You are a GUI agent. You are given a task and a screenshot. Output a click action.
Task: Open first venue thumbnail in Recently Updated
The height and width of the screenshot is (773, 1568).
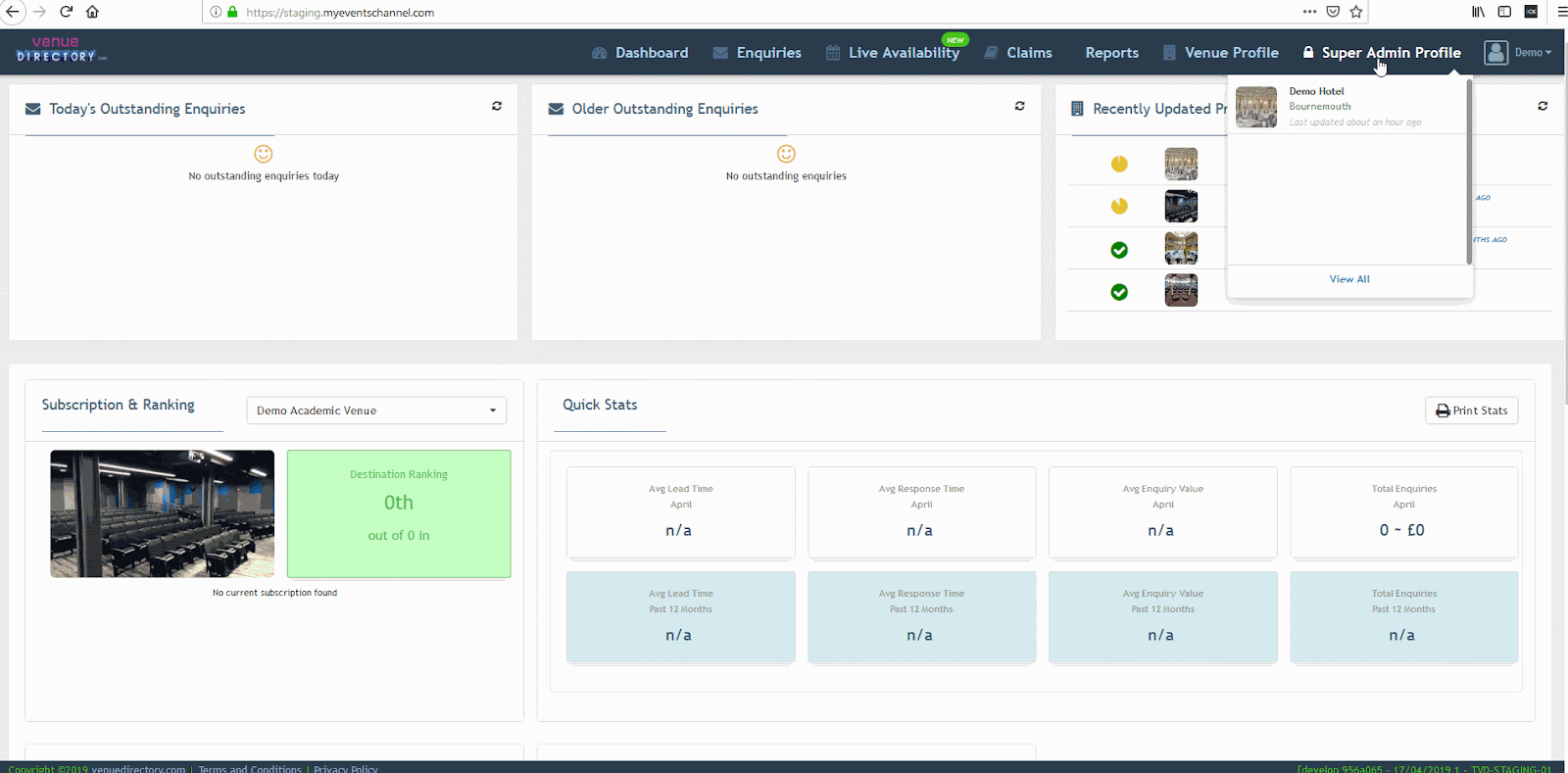tap(1181, 164)
